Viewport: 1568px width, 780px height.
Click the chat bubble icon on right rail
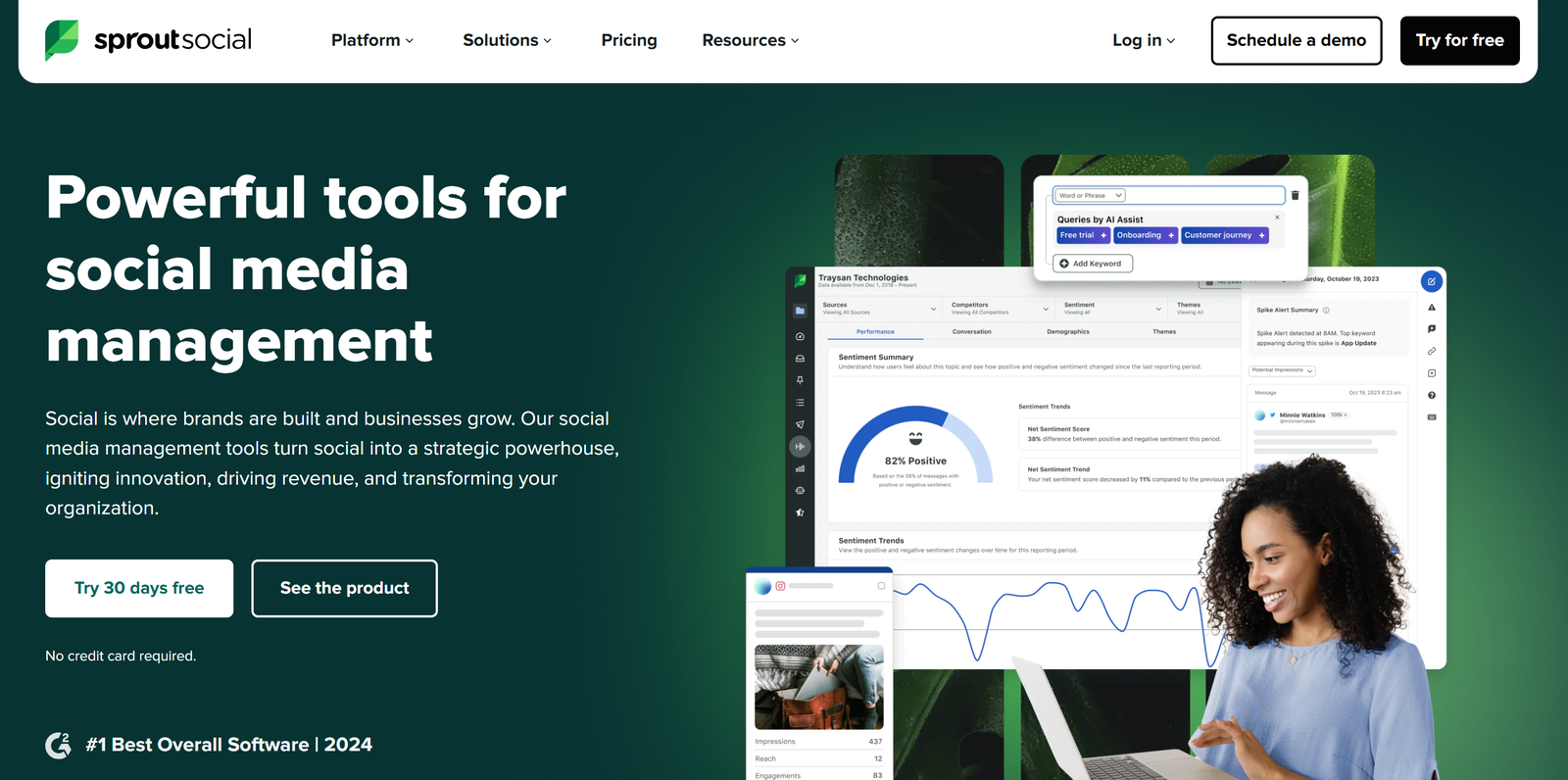click(1432, 329)
